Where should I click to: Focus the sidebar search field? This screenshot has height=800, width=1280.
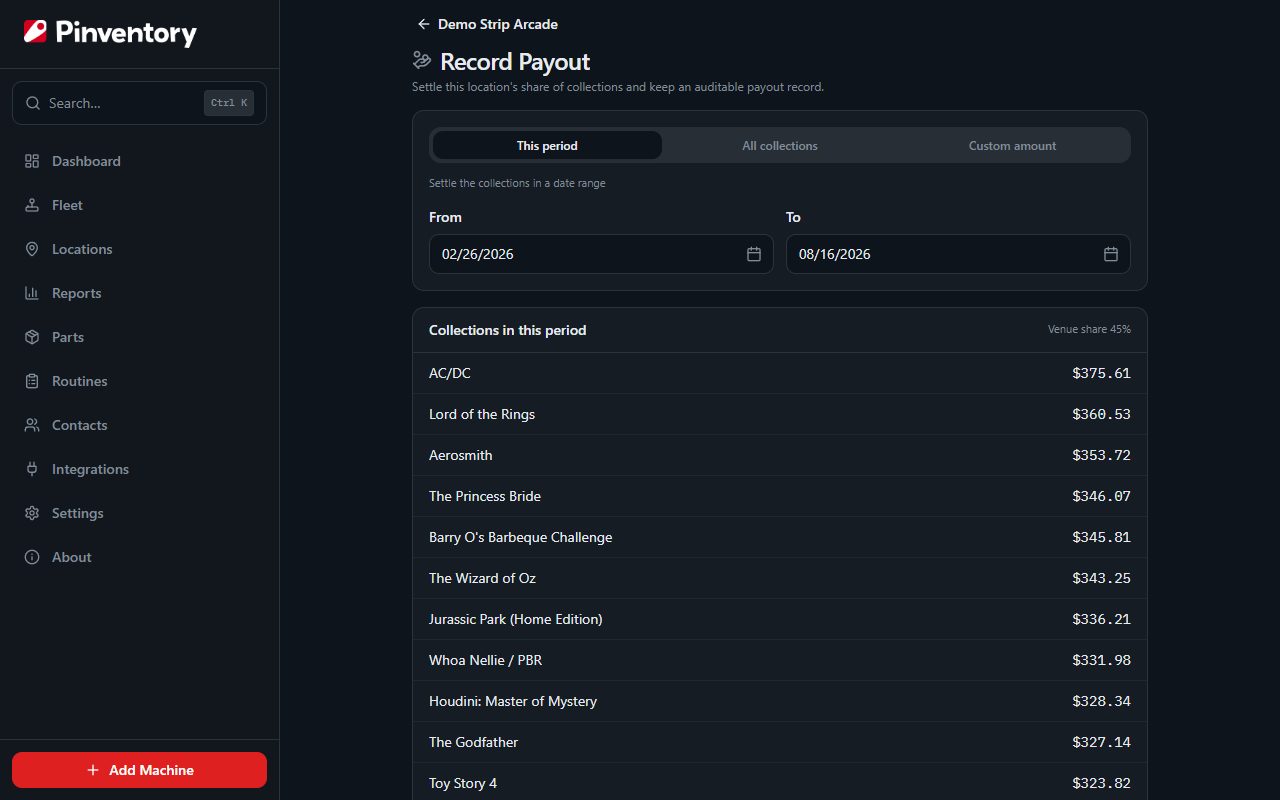(139, 103)
